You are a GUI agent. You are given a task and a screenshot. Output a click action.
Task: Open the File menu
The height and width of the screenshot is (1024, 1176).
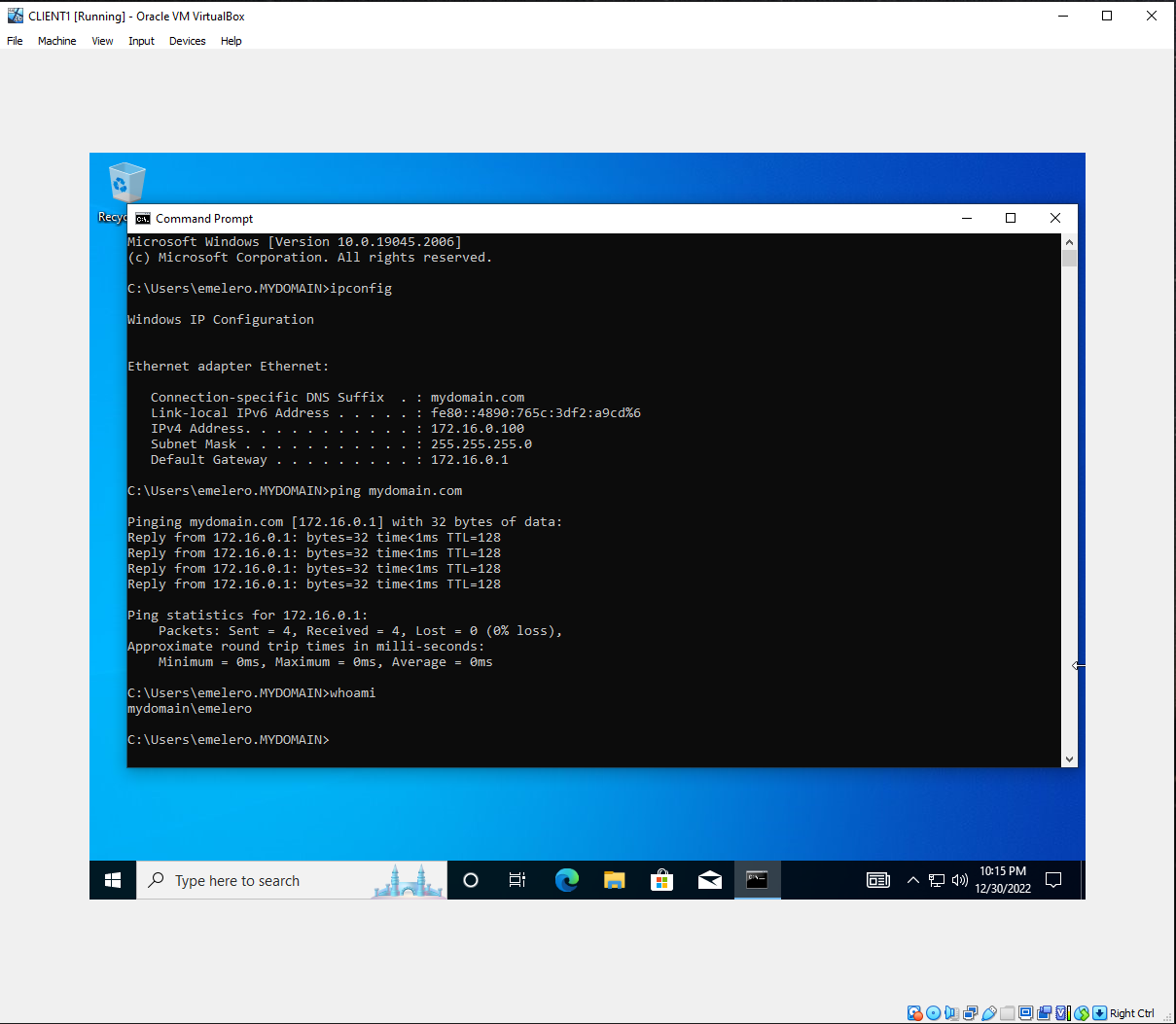[x=15, y=41]
